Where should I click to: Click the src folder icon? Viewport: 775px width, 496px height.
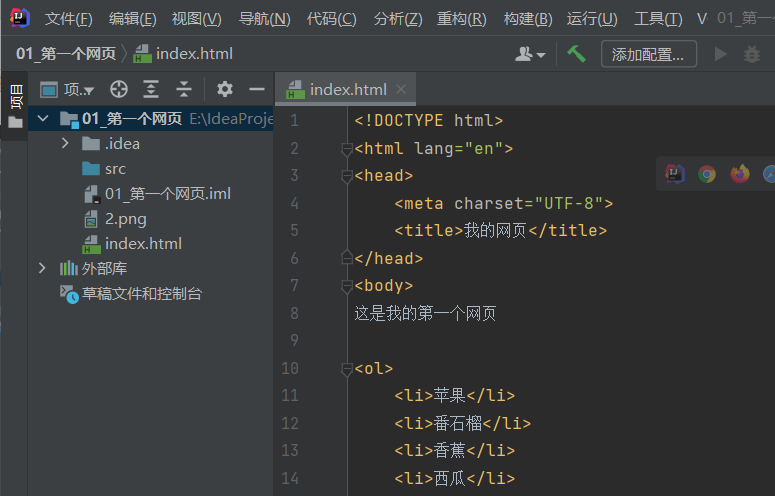[x=91, y=169]
